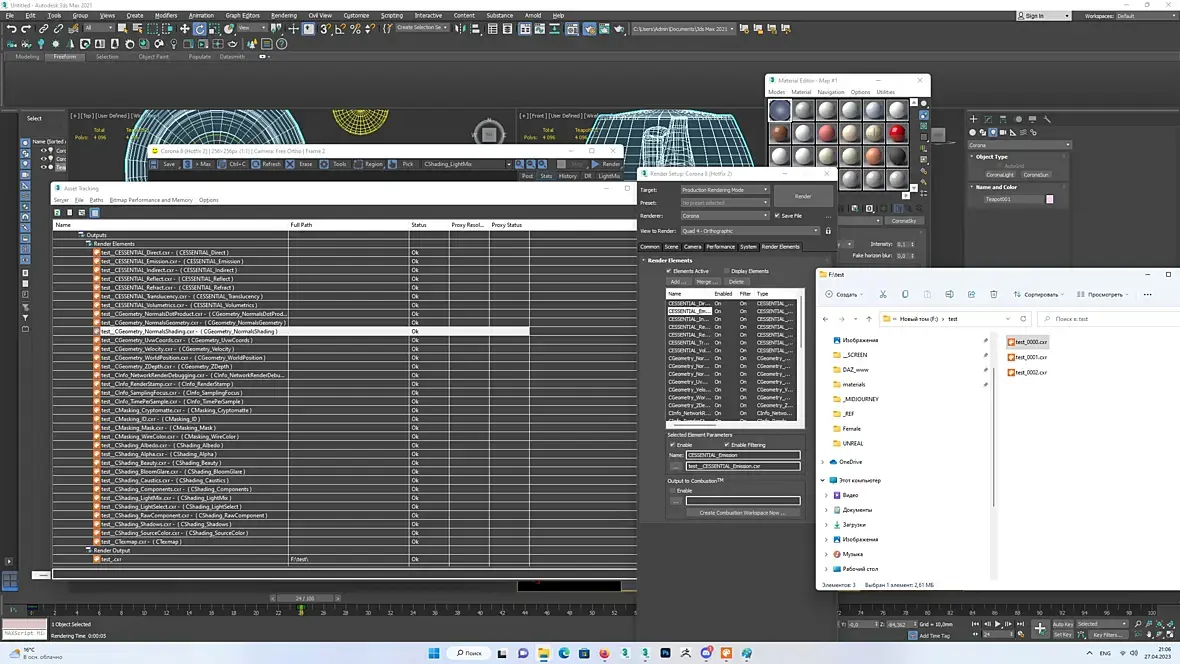This screenshot has height=664, width=1180.
Task: Uncheck the Elements Active checkbox
Action: coord(669,271)
